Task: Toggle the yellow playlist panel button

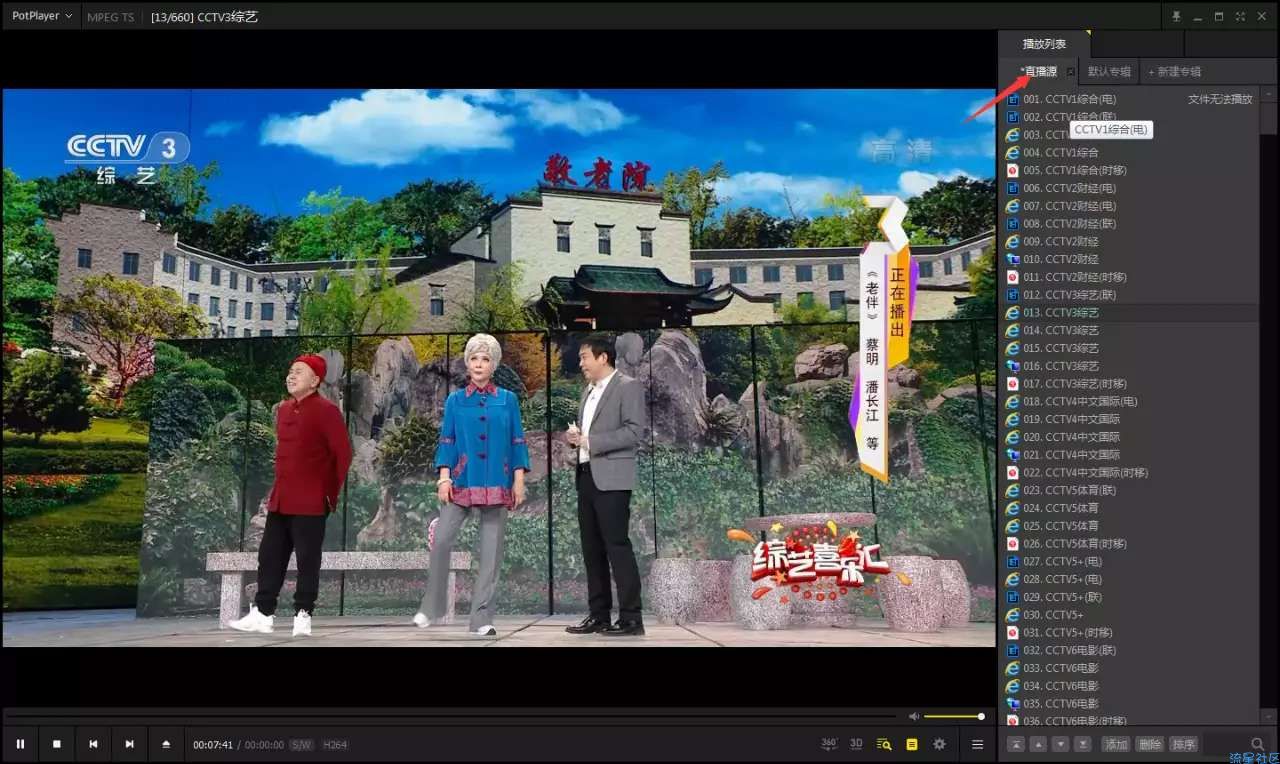Action: (x=912, y=744)
